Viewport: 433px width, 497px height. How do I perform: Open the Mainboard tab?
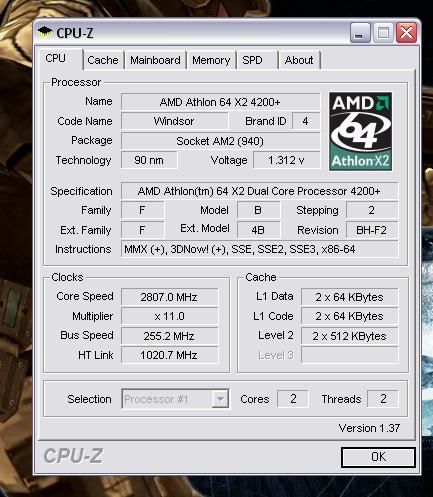pos(155,60)
